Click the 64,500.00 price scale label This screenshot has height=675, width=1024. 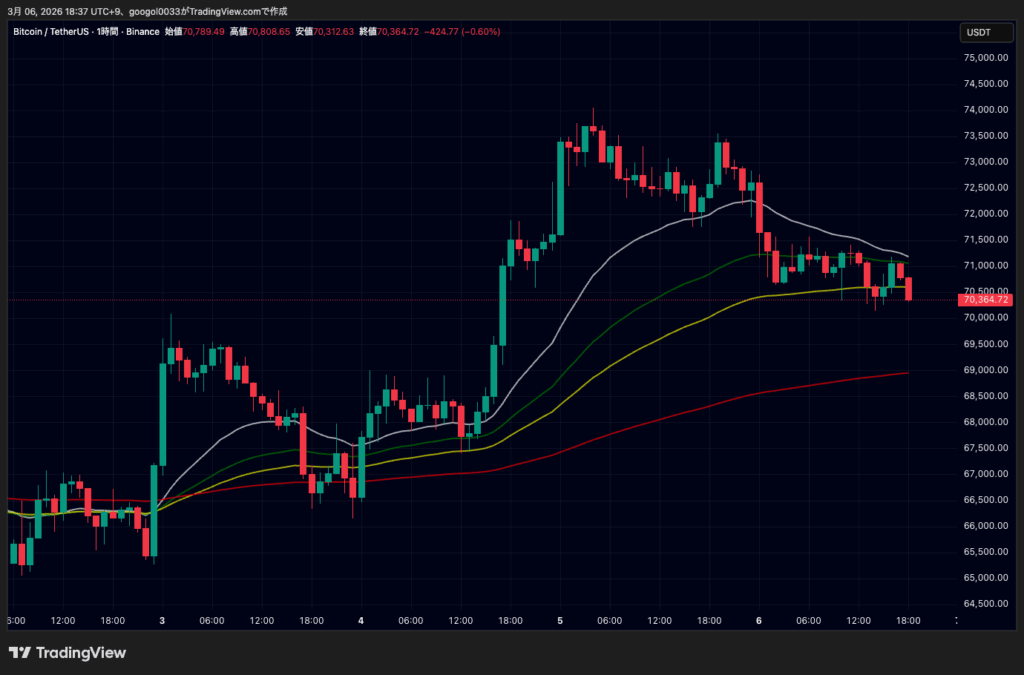pos(985,603)
